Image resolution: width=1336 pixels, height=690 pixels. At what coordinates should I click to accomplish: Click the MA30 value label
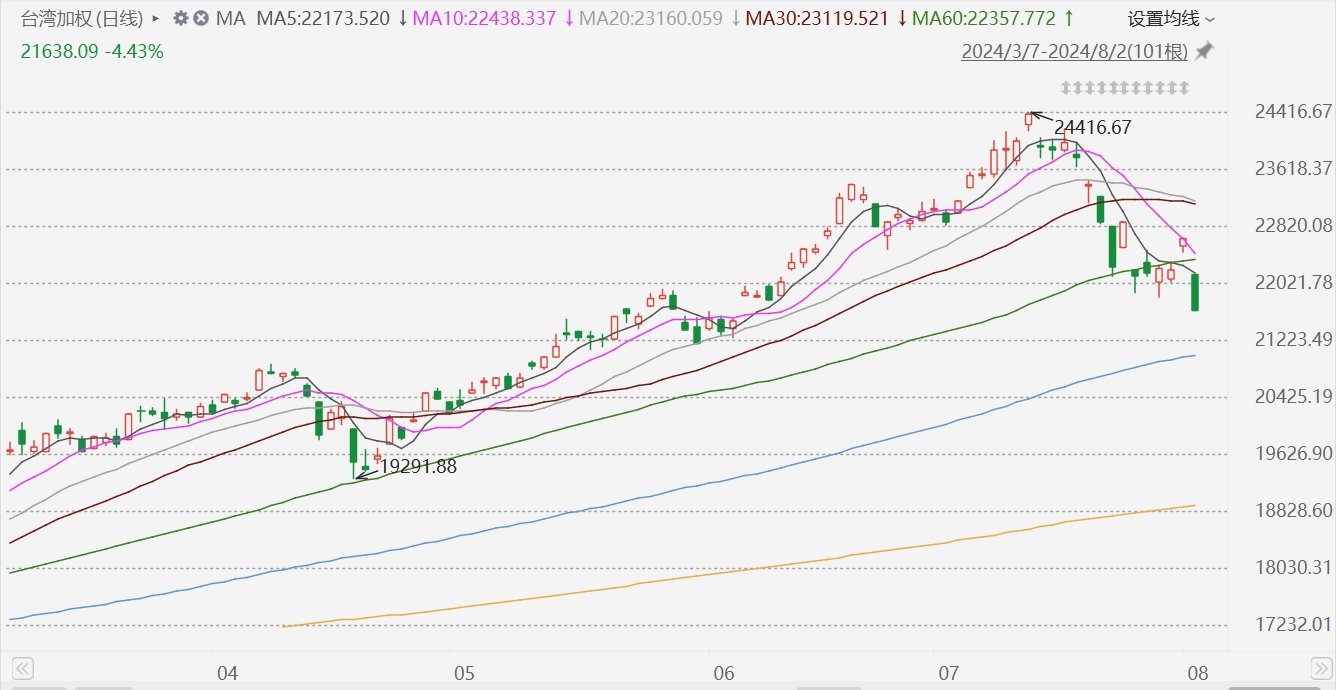(817, 18)
